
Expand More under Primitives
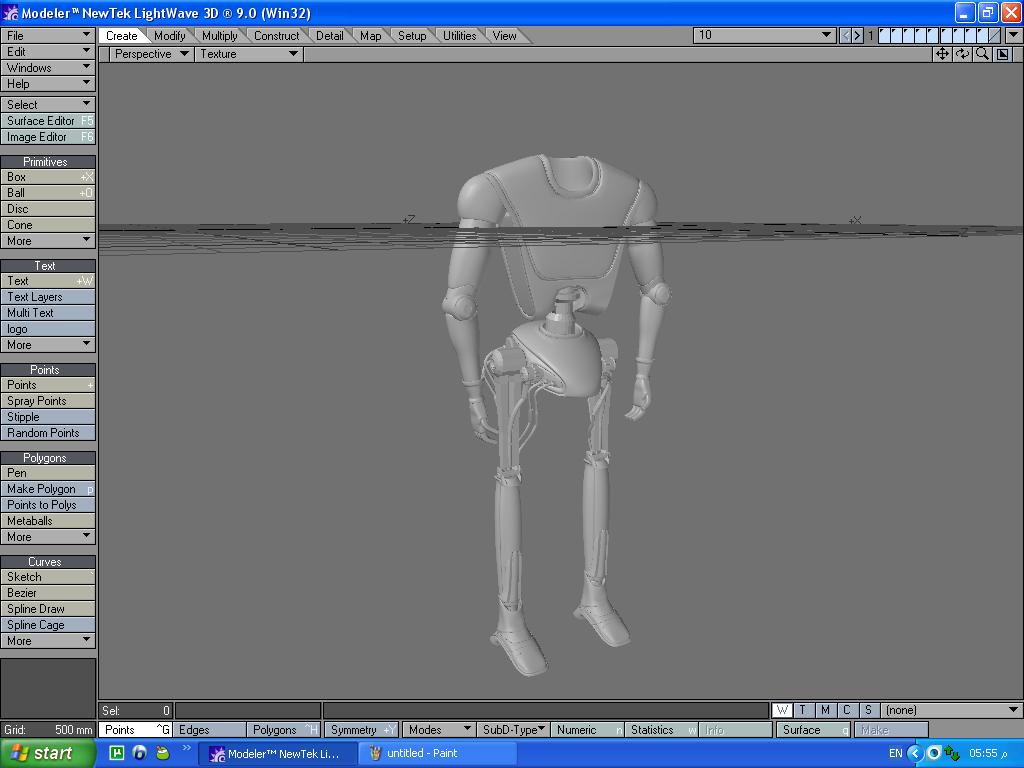coord(48,241)
